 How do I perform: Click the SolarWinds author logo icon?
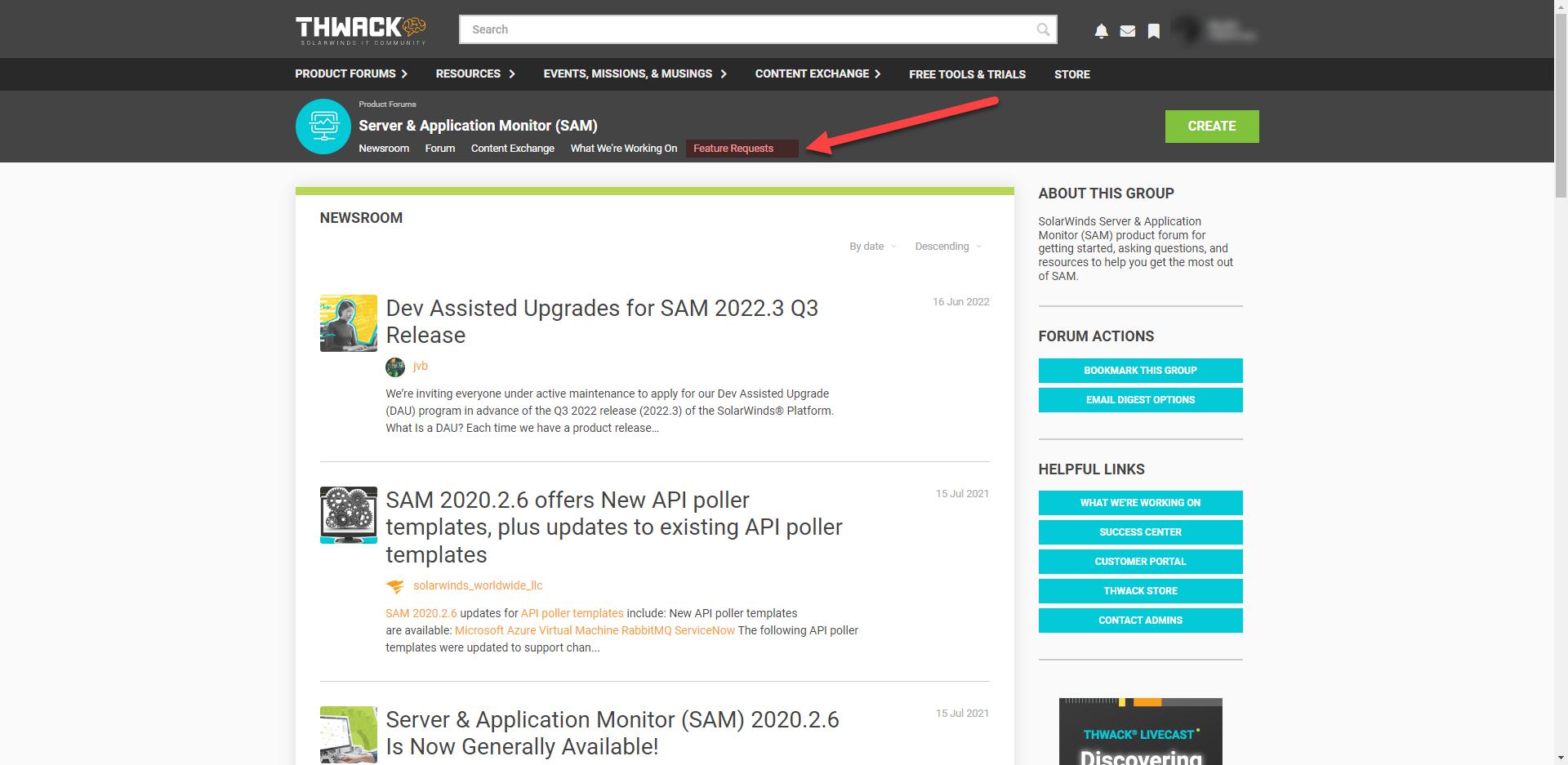tap(395, 586)
